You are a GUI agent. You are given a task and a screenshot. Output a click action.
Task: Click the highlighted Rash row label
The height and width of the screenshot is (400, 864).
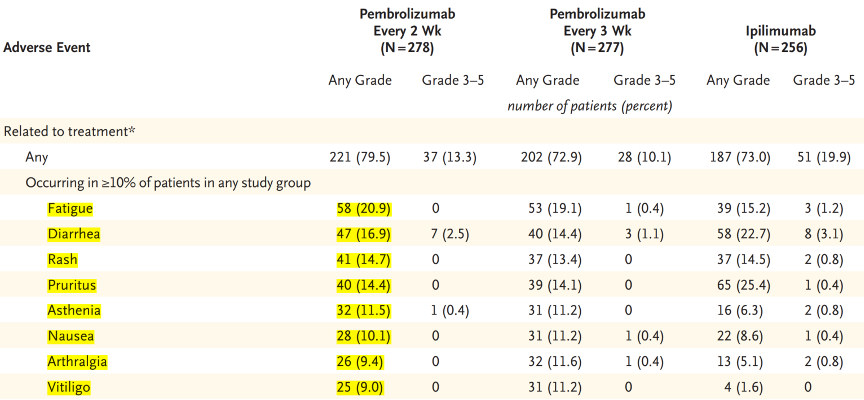click(62, 259)
